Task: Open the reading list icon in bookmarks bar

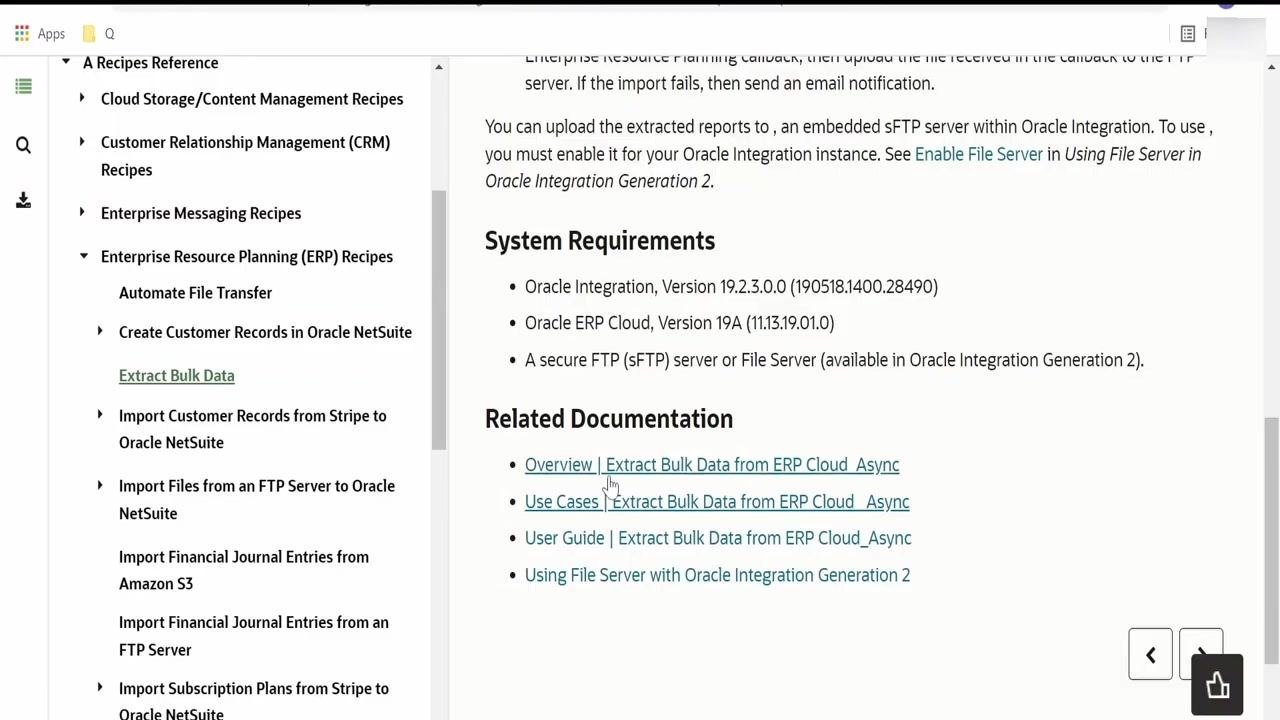Action: point(1188,33)
